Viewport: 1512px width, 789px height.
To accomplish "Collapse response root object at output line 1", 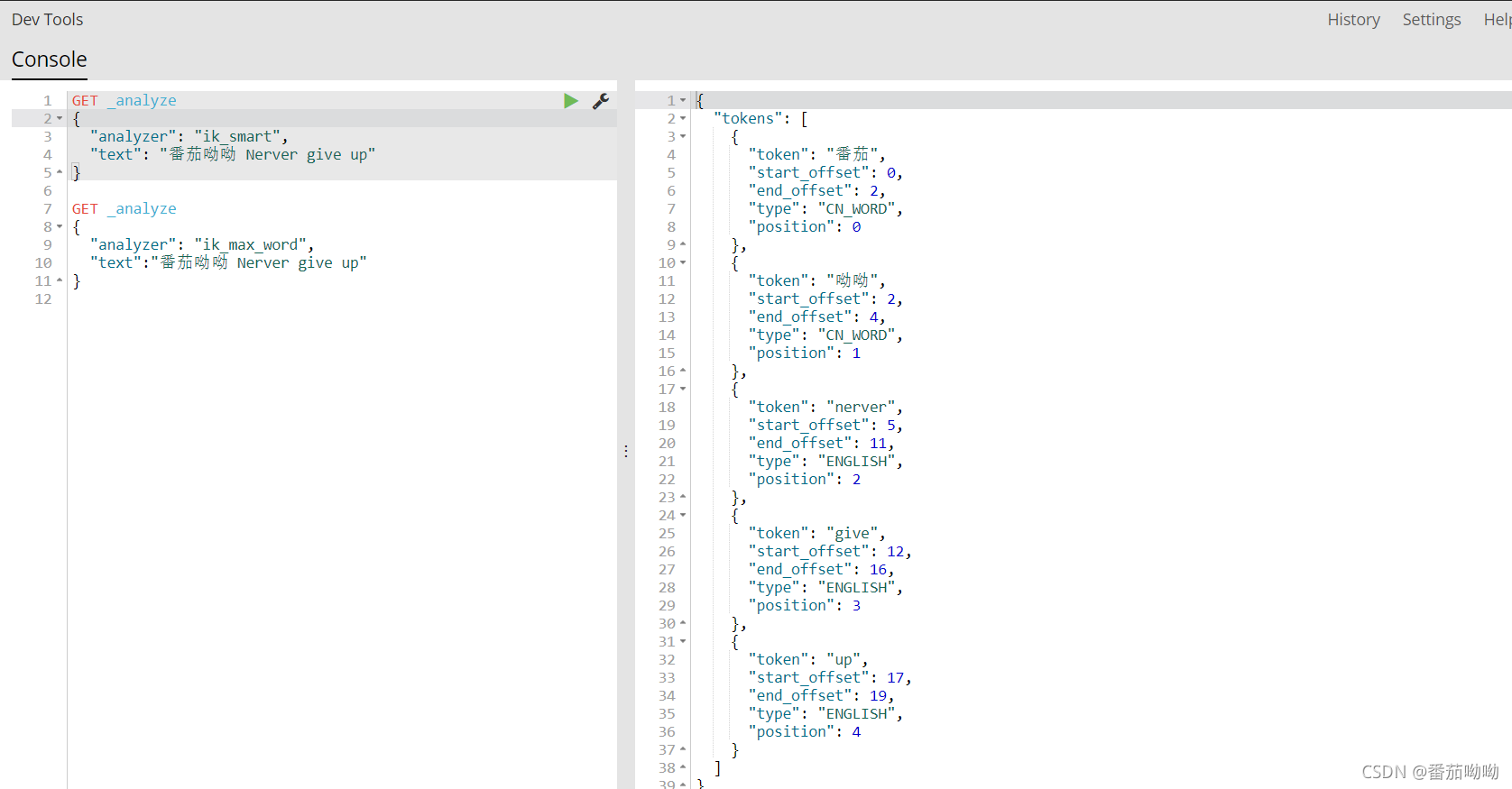I will [x=683, y=100].
